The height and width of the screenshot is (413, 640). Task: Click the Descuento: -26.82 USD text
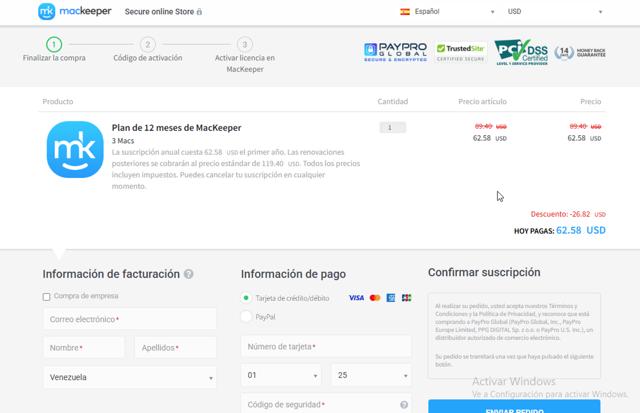point(568,214)
